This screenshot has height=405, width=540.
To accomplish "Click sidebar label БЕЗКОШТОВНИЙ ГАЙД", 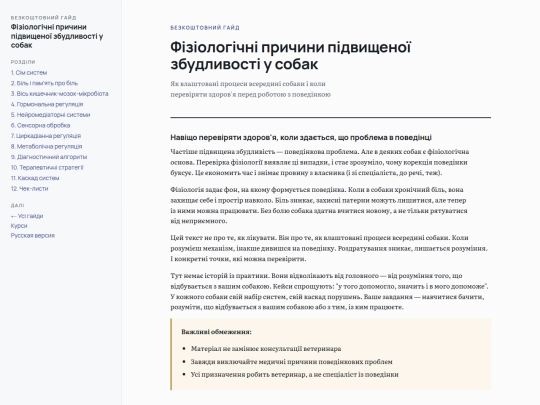I will (44, 18).
